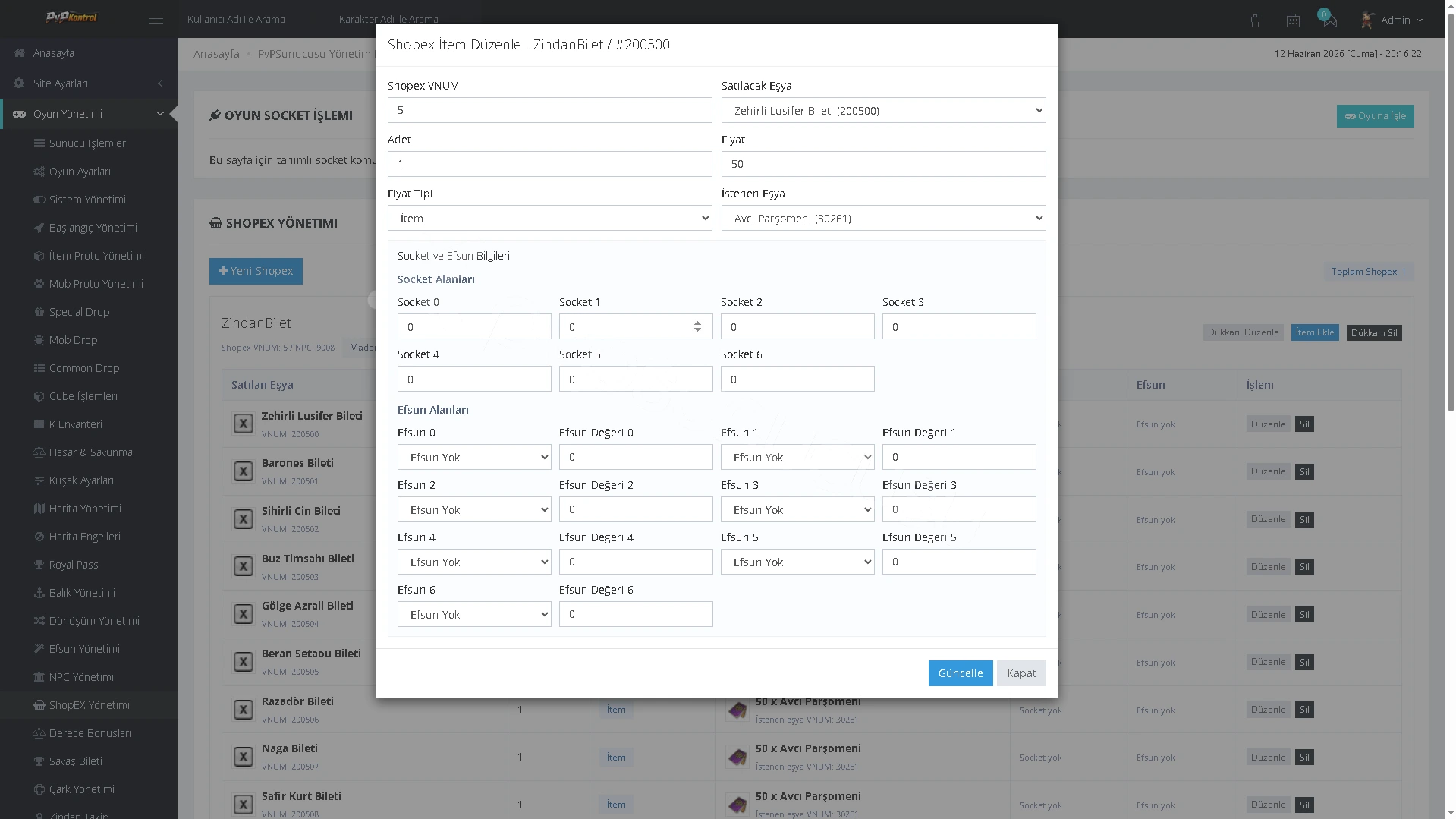Image resolution: width=1456 pixels, height=819 pixels.
Task: Click X icon of Barones Bileti row
Action: [x=243, y=471]
